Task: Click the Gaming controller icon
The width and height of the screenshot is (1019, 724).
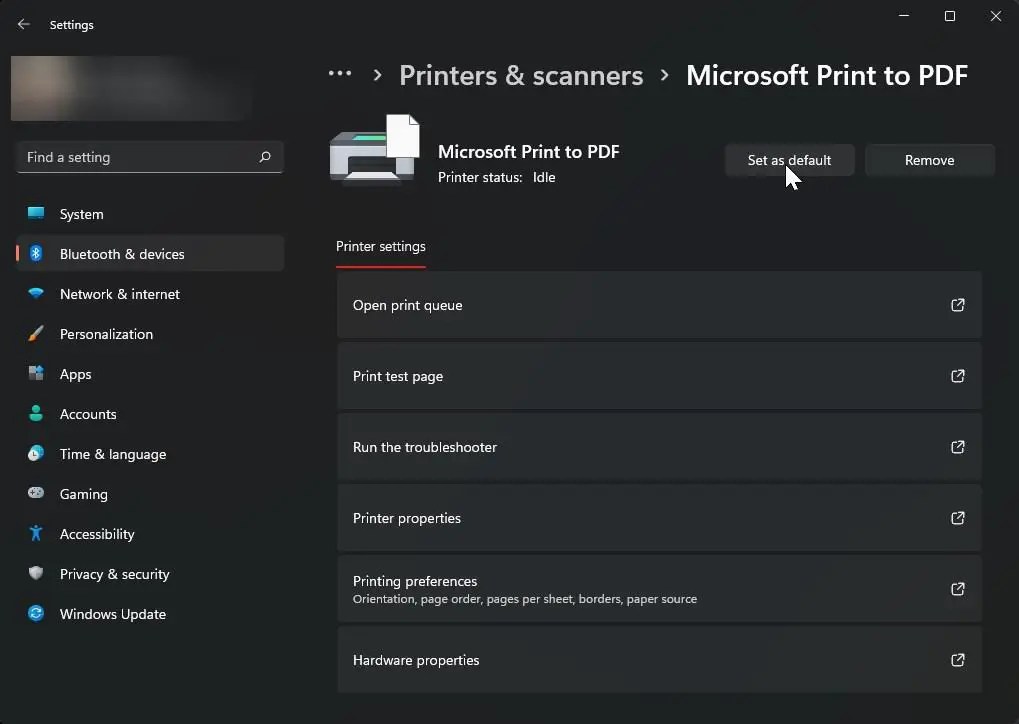Action: (36, 493)
